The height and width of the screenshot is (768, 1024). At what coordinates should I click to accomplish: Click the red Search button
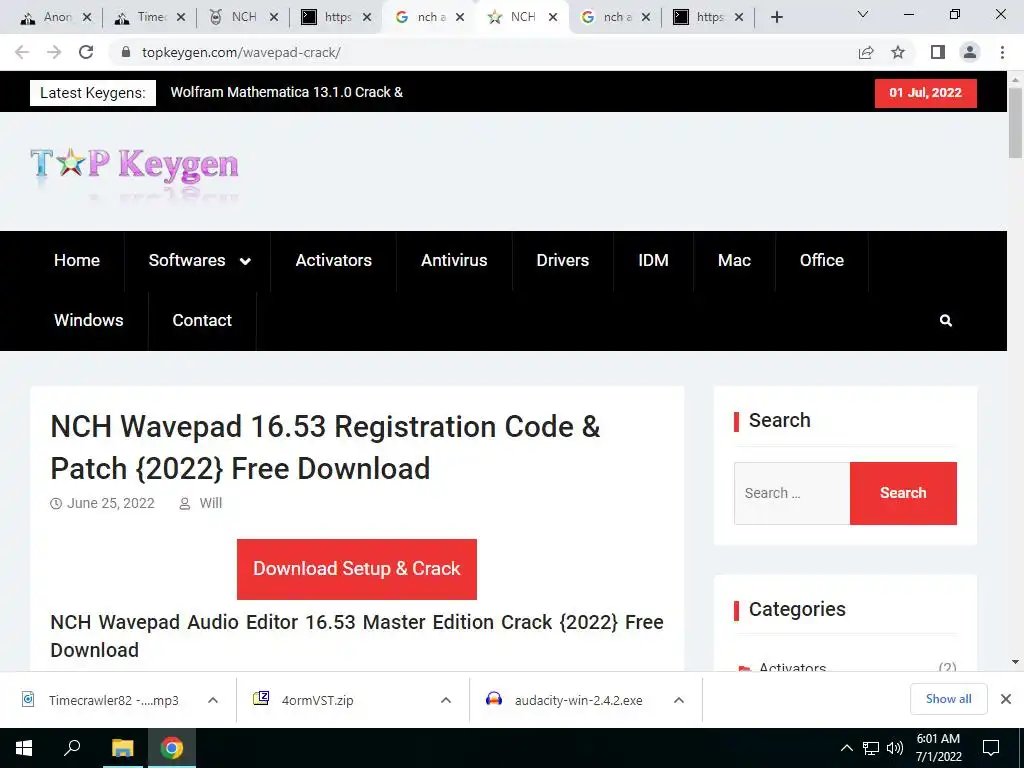(903, 493)
